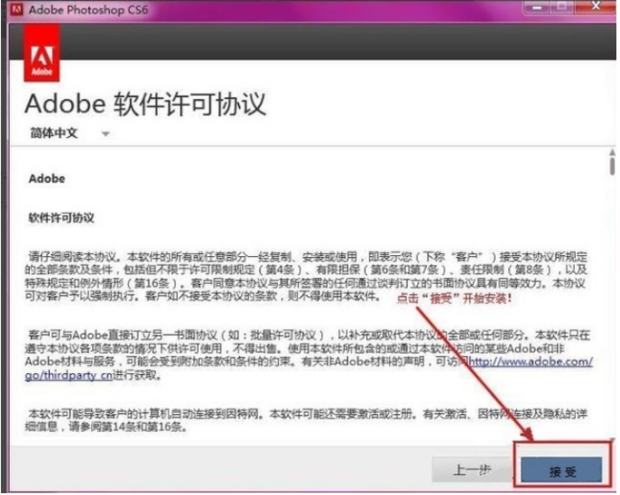Click the scrollbar thumb of the license text
The width and height of the screenshot is (620, 495).
coord(612,166)
